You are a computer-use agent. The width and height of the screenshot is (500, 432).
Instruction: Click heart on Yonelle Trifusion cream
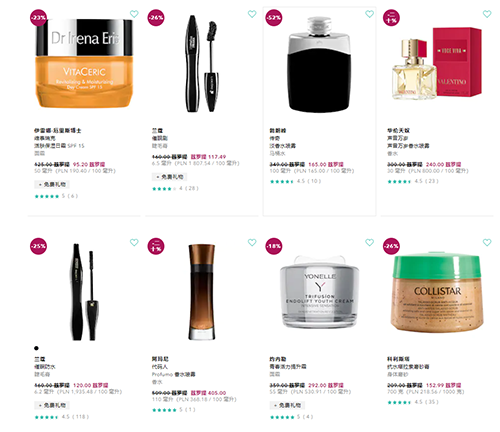pos(369,242)
